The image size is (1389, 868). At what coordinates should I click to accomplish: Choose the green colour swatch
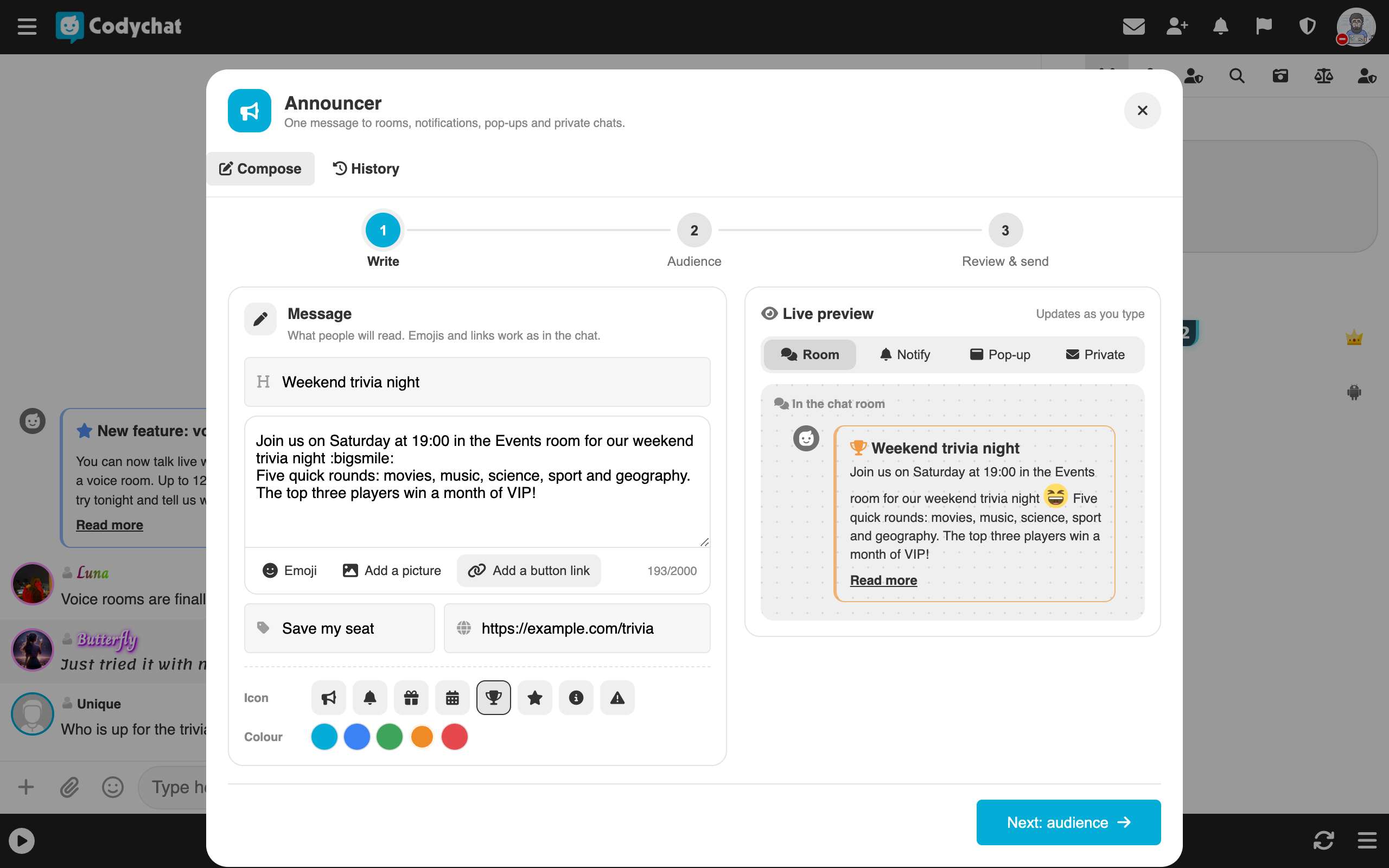[x=389, y=737]
